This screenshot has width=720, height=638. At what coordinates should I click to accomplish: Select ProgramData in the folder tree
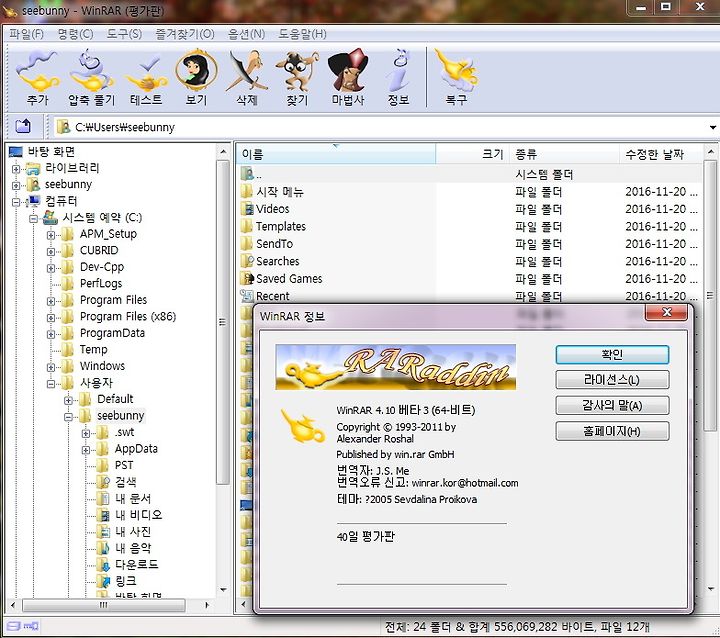[x=112, y=333]
